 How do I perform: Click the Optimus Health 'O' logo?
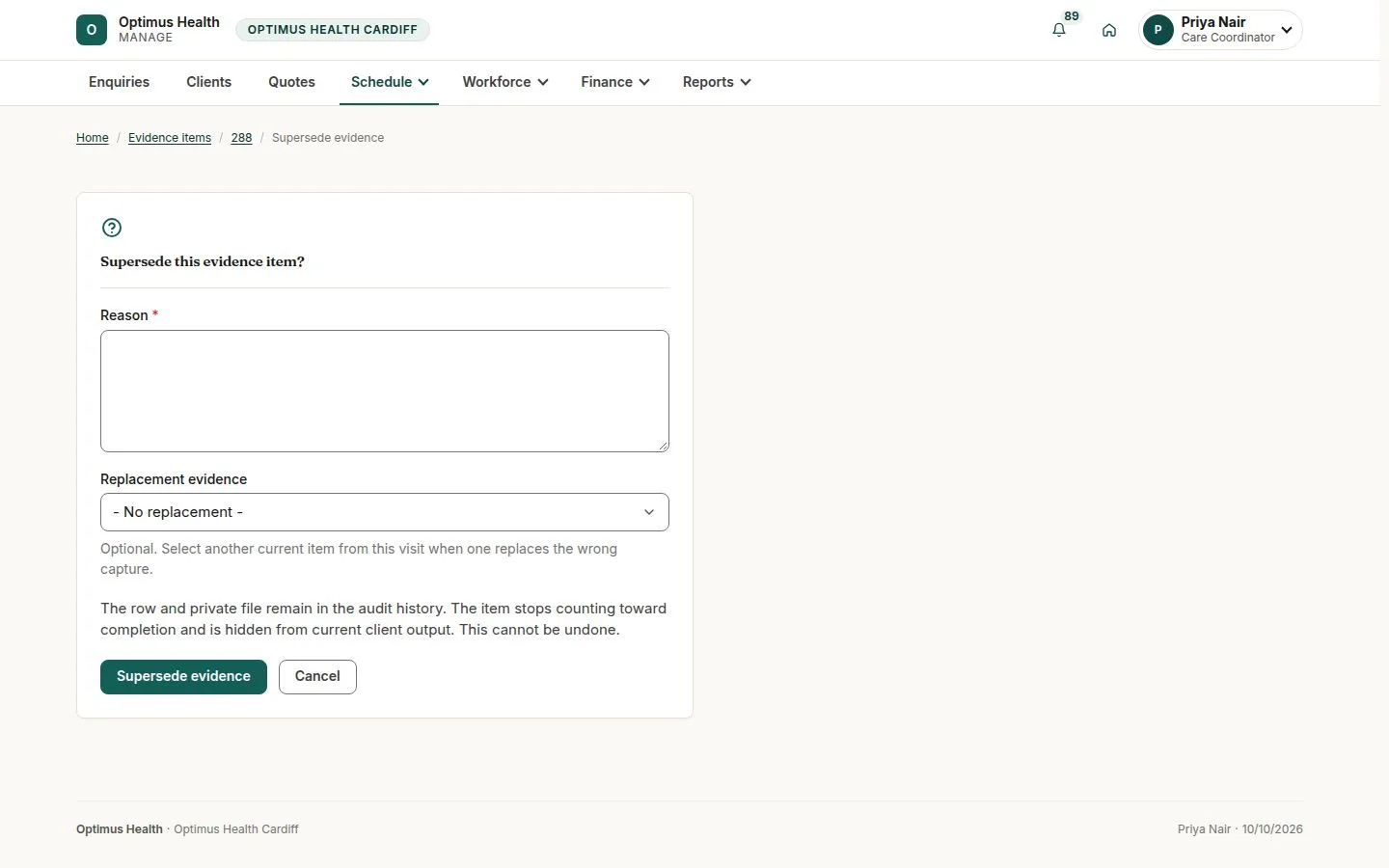(92, 30)
